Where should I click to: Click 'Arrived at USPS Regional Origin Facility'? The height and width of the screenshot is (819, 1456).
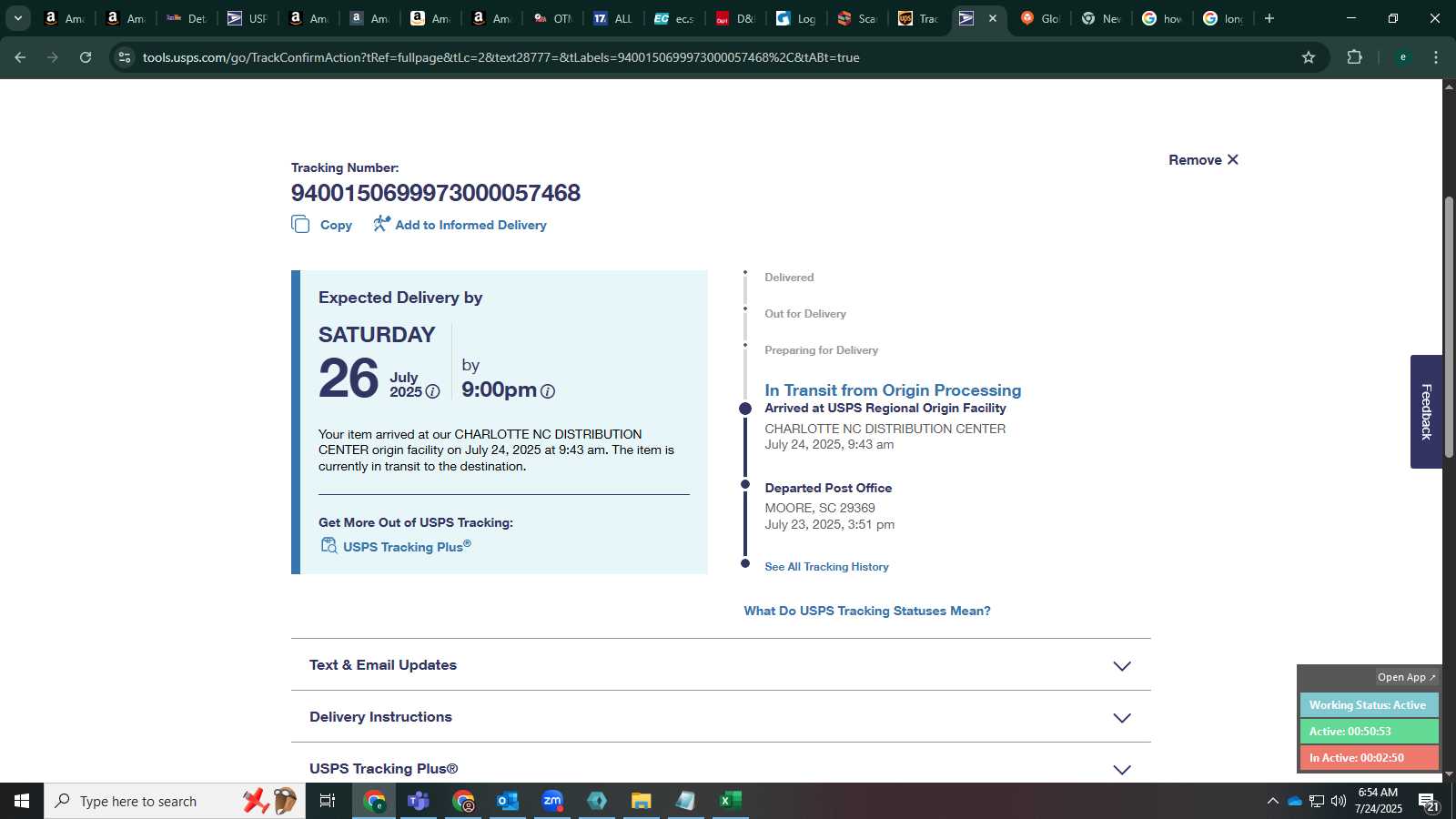pyautogui.click(x=885, y=408)
